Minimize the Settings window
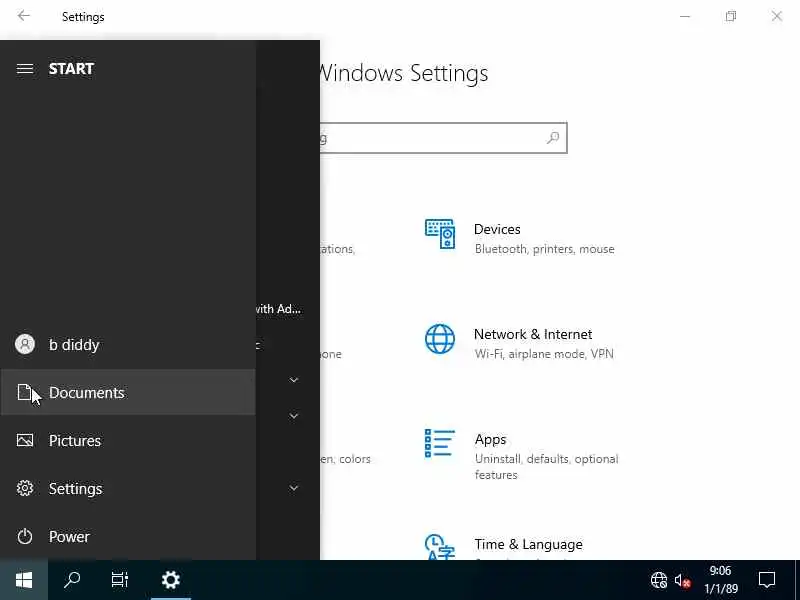This screenshot has height=600, width=800. (685, 16)
